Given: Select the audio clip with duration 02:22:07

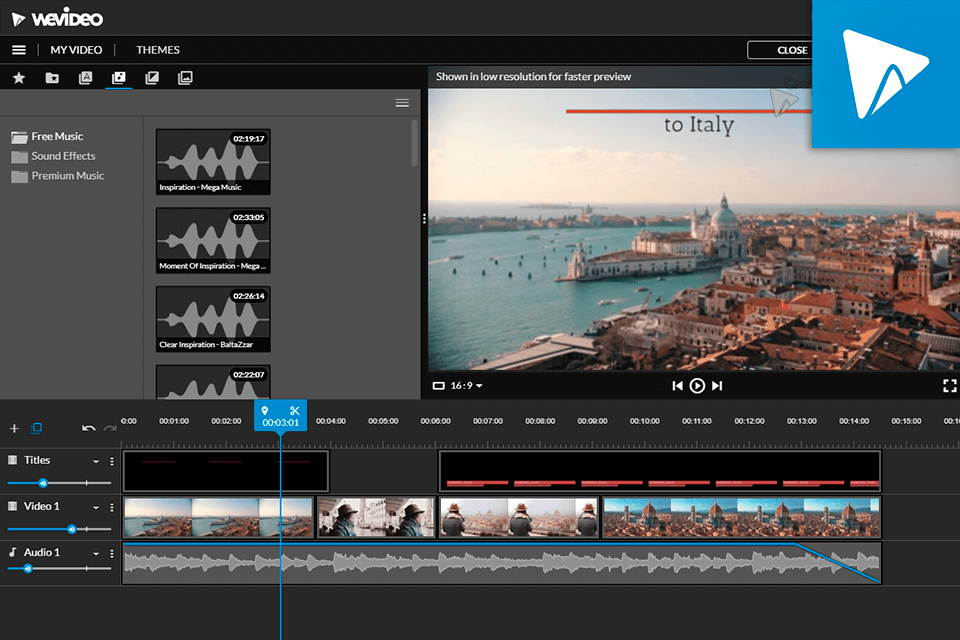Looking at the screenshot, I should click(x=213, y=382).
